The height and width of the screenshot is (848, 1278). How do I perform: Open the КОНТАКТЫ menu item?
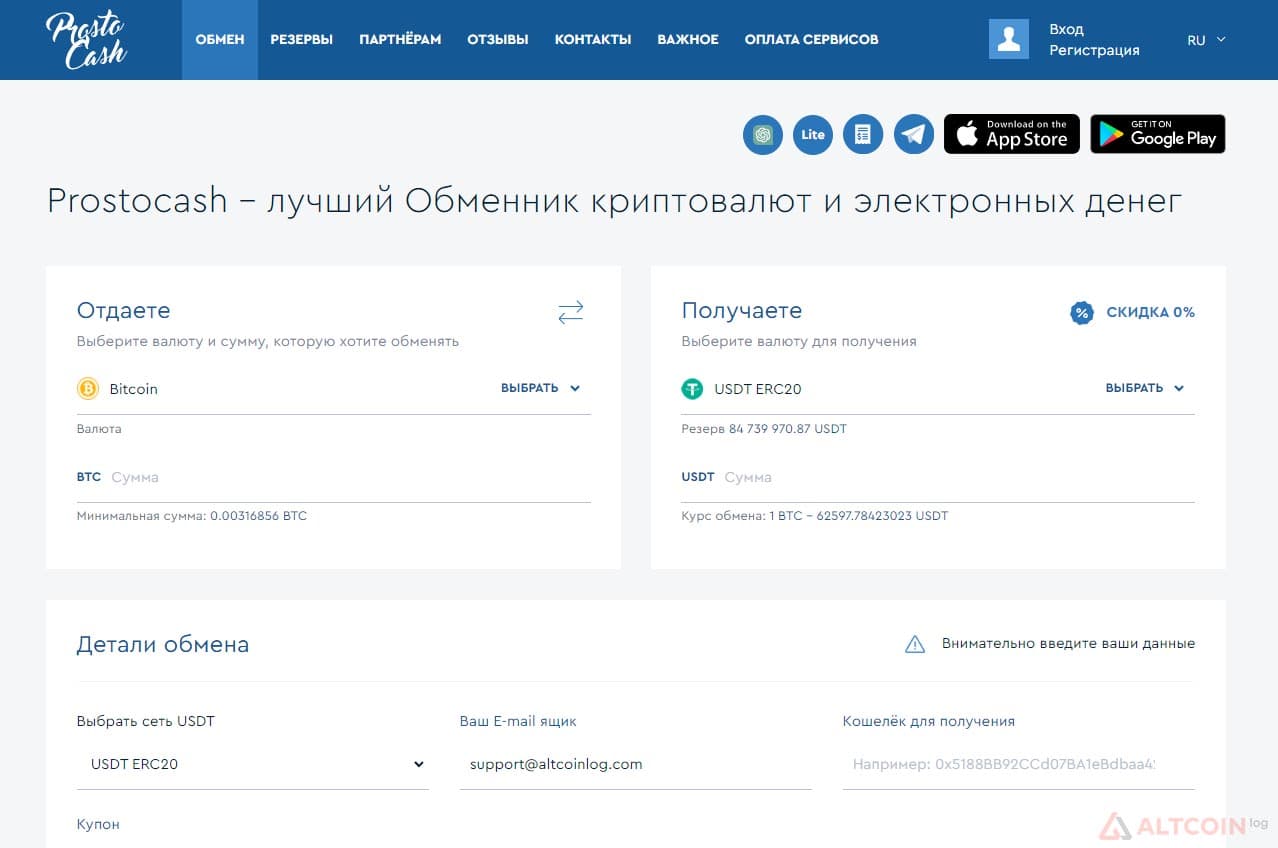(x=593, y=40)
